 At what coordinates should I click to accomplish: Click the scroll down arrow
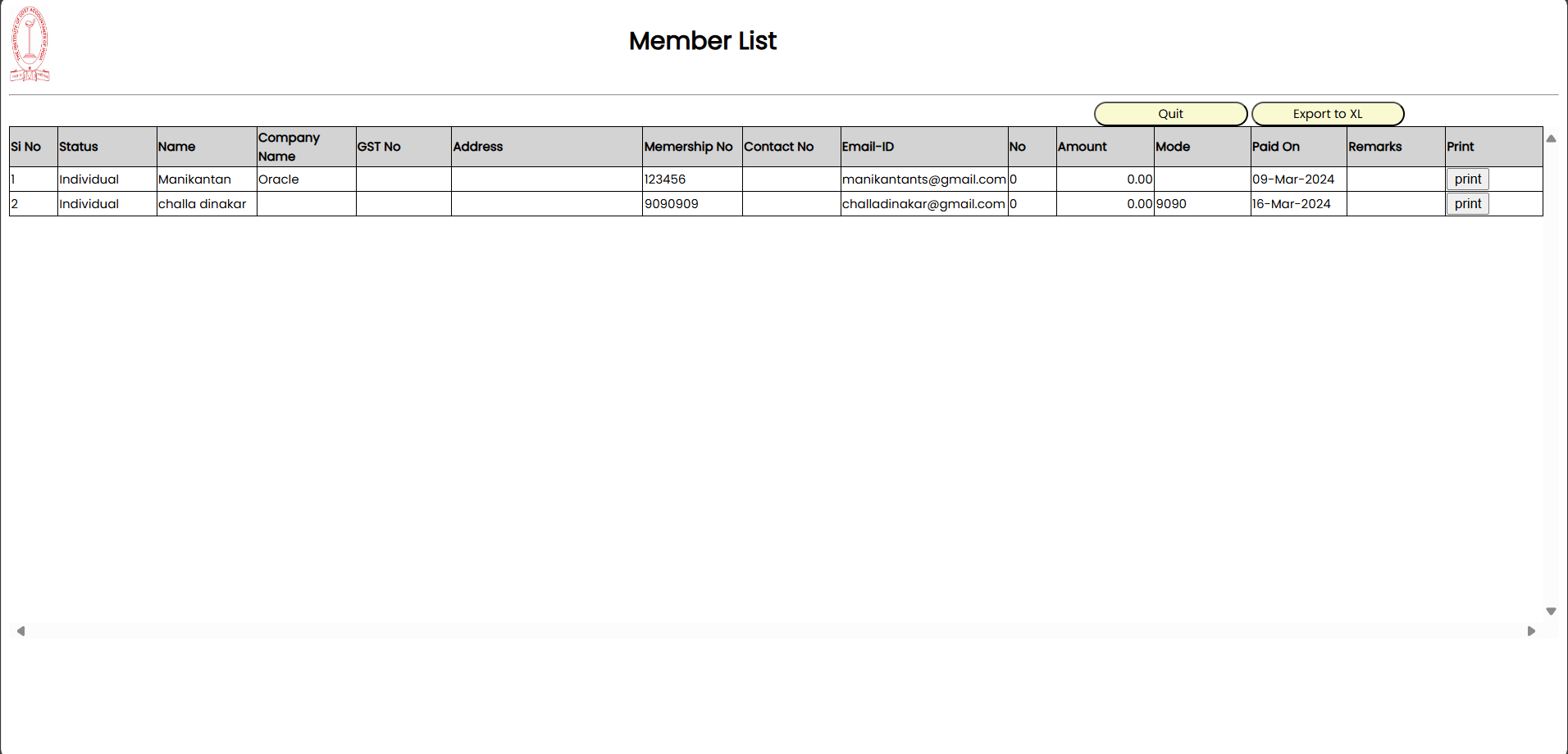pyautogui.click(x=1551, y=611)
